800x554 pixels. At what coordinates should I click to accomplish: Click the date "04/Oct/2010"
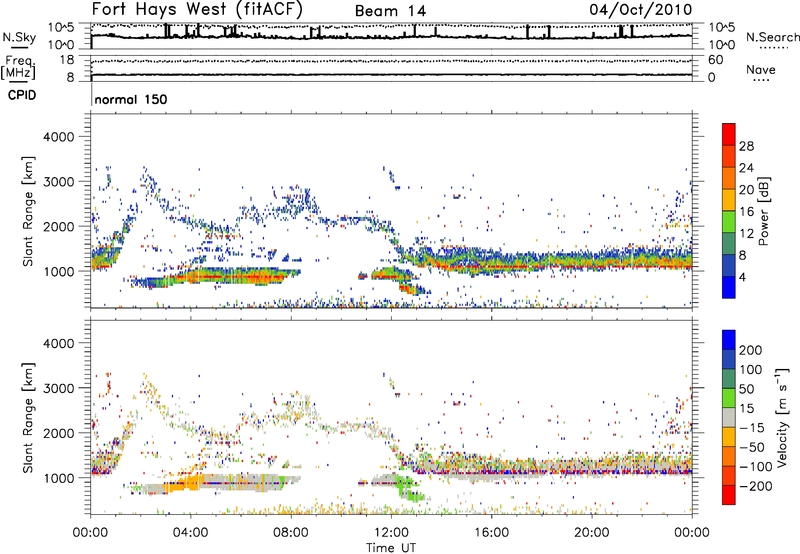[641, 10]
